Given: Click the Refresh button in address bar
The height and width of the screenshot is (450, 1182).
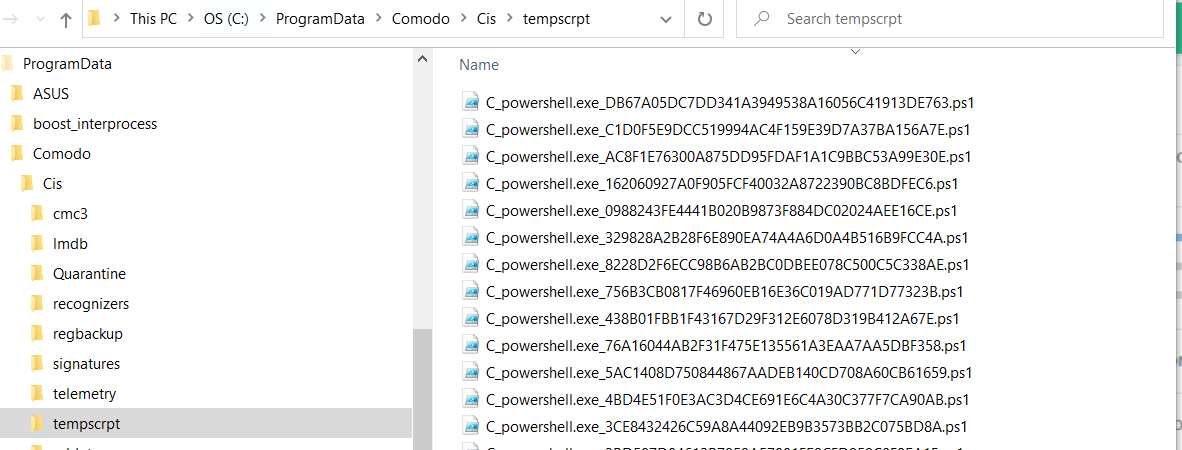Looking at the screenshot, I should pos(705,19).
